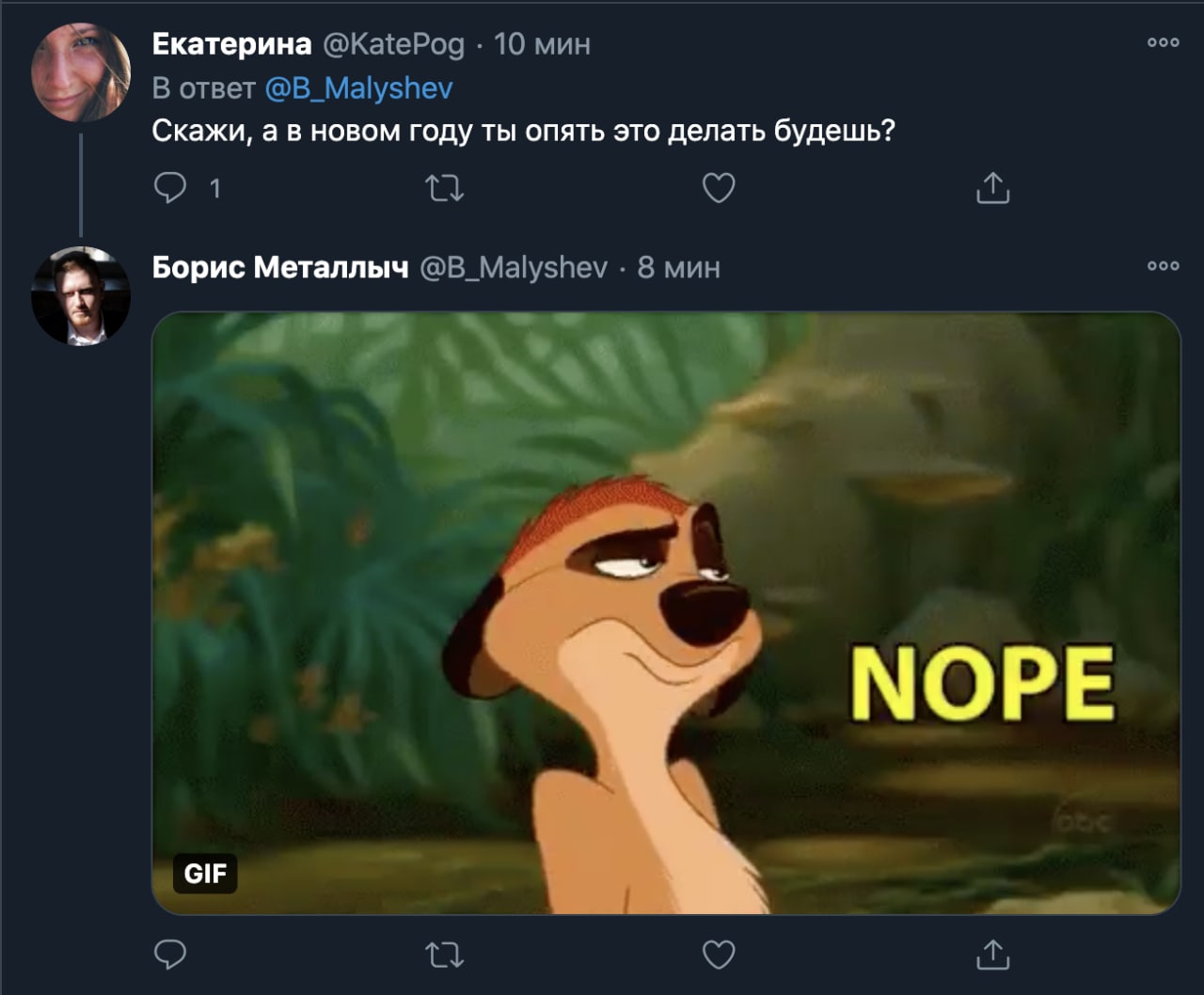Click the @KatePog handle

(x=394, y=43)
